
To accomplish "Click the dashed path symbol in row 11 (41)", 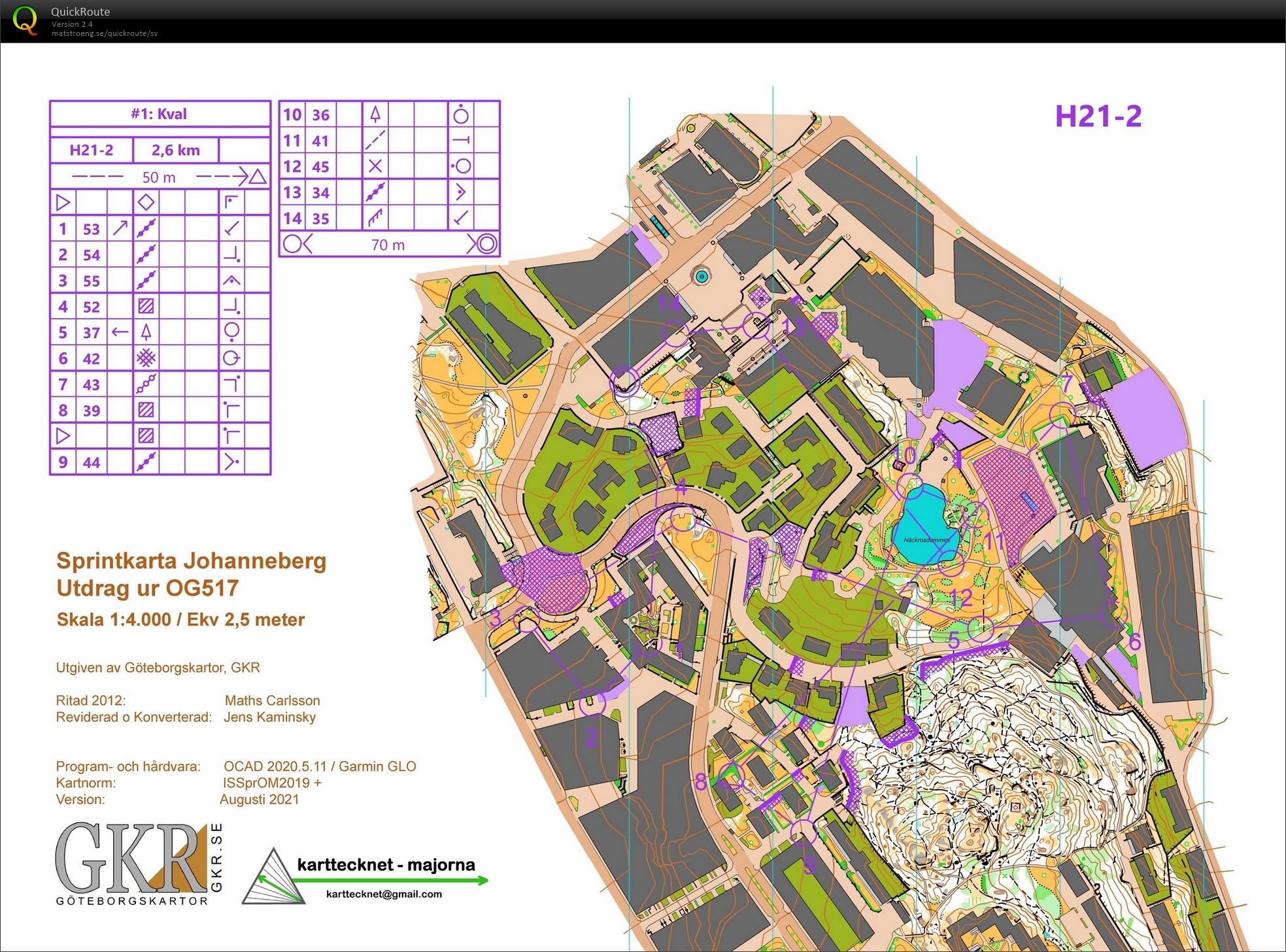I will pyautogui.click(x=375, y=140).
